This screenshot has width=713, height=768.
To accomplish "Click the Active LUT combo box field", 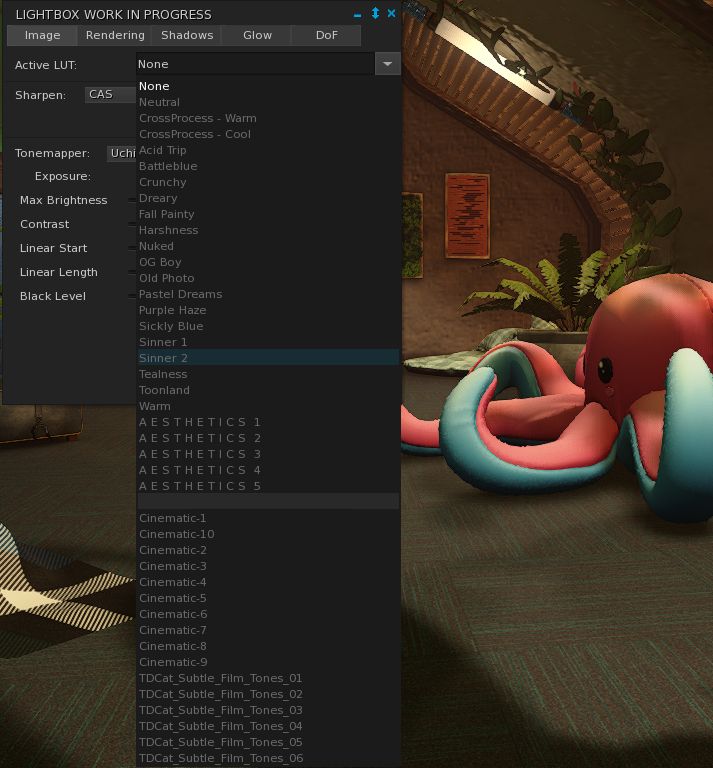I will [255, 64].
